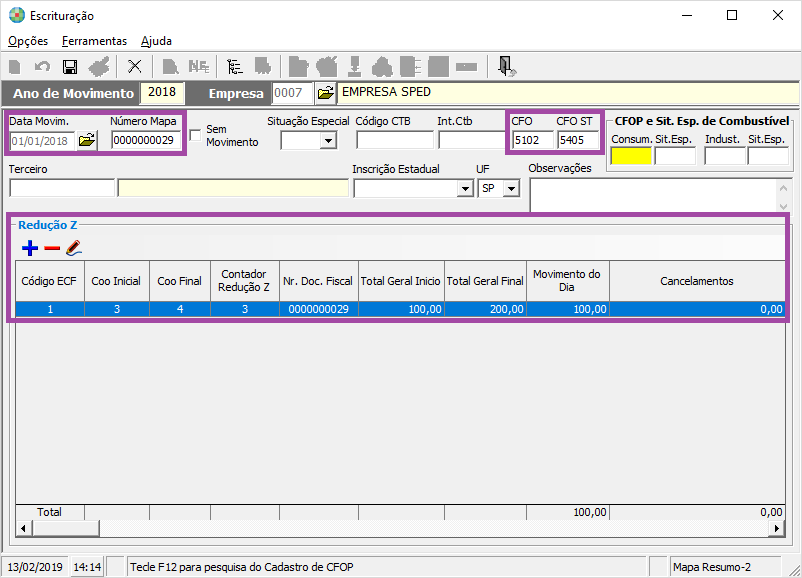
Task: Click the Código ECF column header
Action: pyautogui.click(x=49, y=281)
